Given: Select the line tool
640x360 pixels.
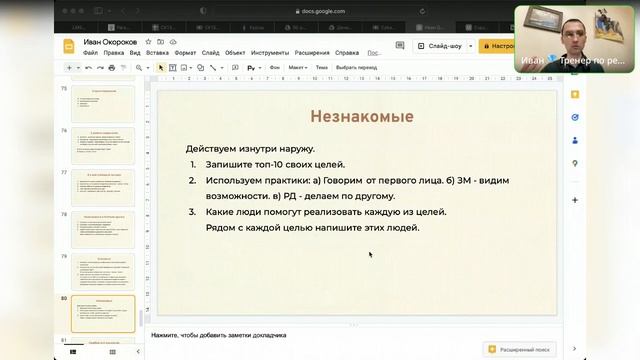Looking at the screenshot, I should tap(213, 68).
